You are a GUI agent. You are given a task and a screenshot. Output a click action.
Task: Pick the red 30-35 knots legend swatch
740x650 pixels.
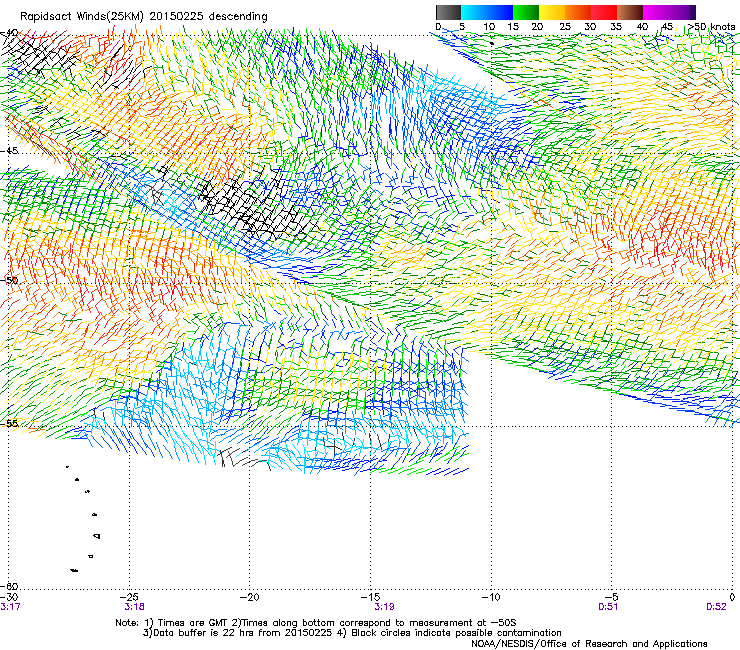click(x=604, y=12)
